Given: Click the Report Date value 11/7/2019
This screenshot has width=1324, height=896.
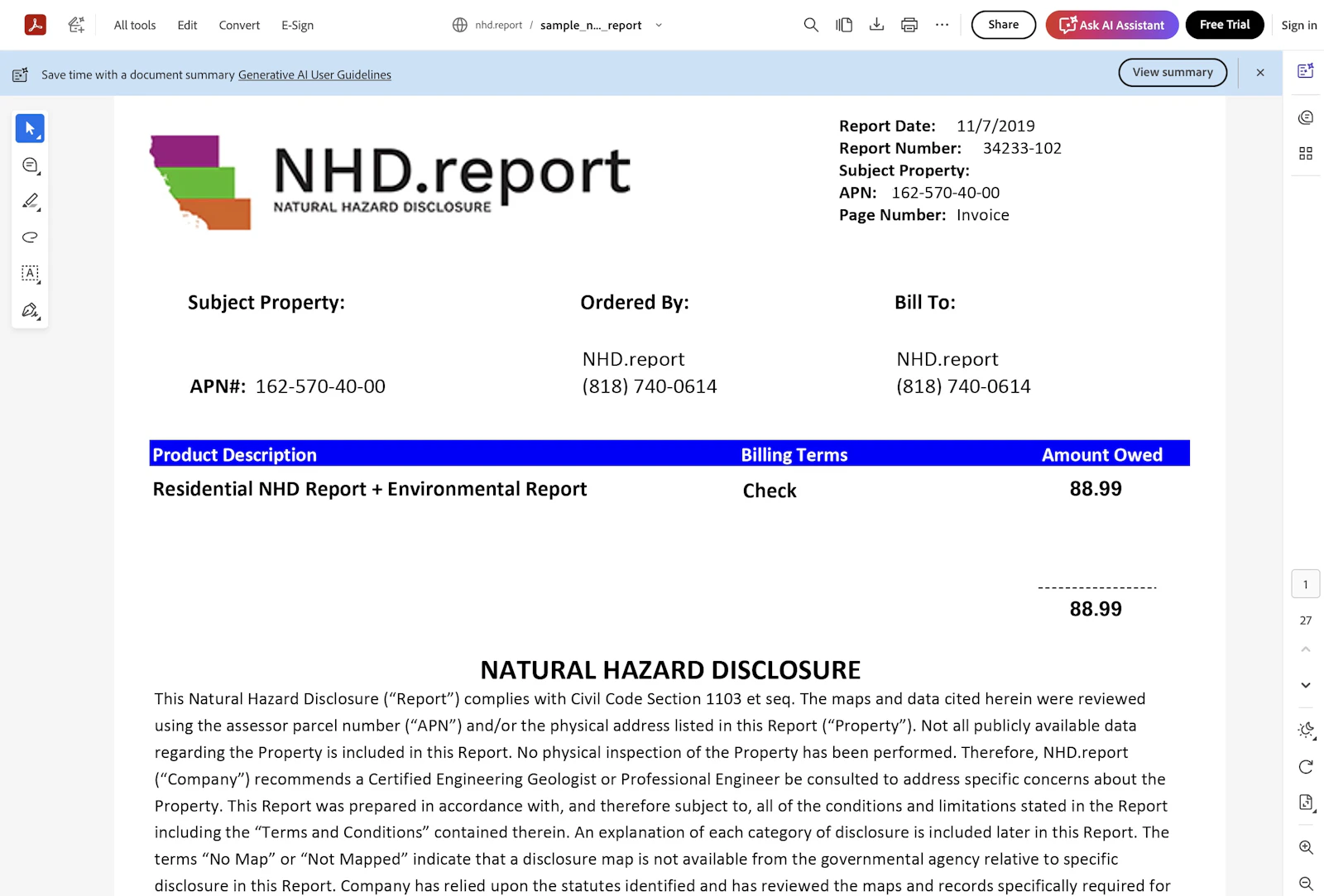Looking at the screenshot, I should 995,126.
